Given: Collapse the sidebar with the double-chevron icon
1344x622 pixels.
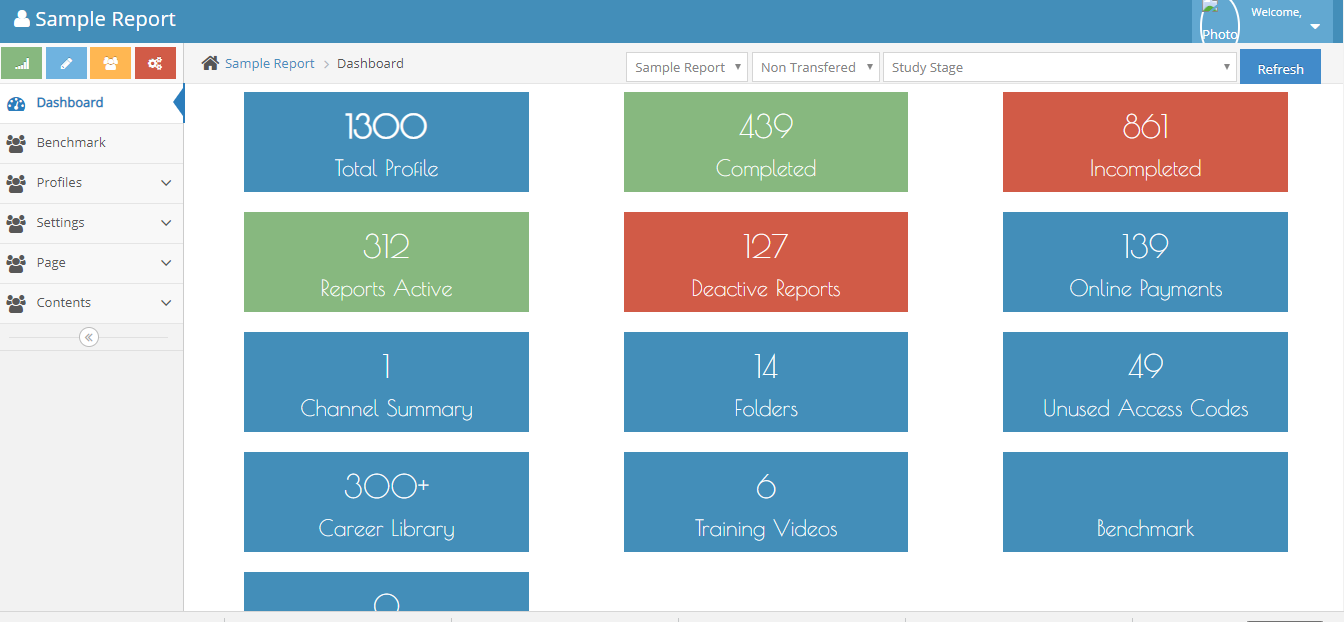Looking at the screenshot, I should (x=89, y=337).
